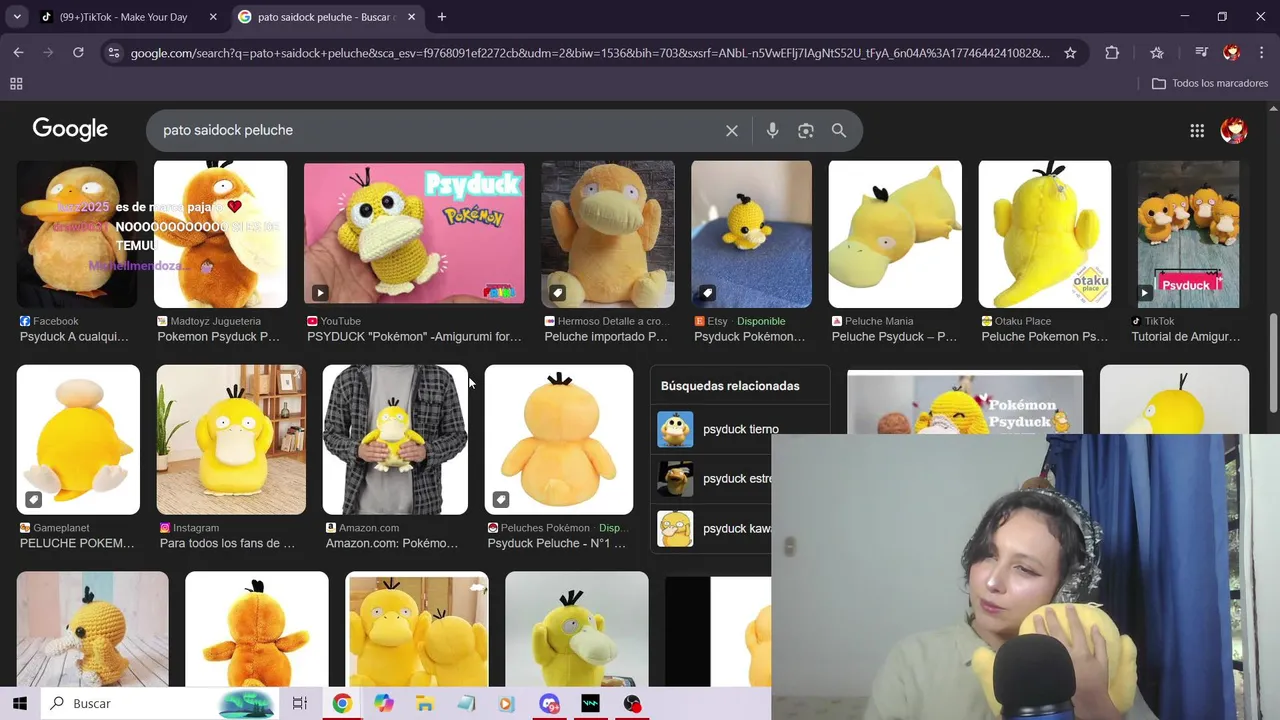The width and height of the screenshot is (1280, 720).
Task: Open Task View on the taskbar
Action: coord(299,703)
